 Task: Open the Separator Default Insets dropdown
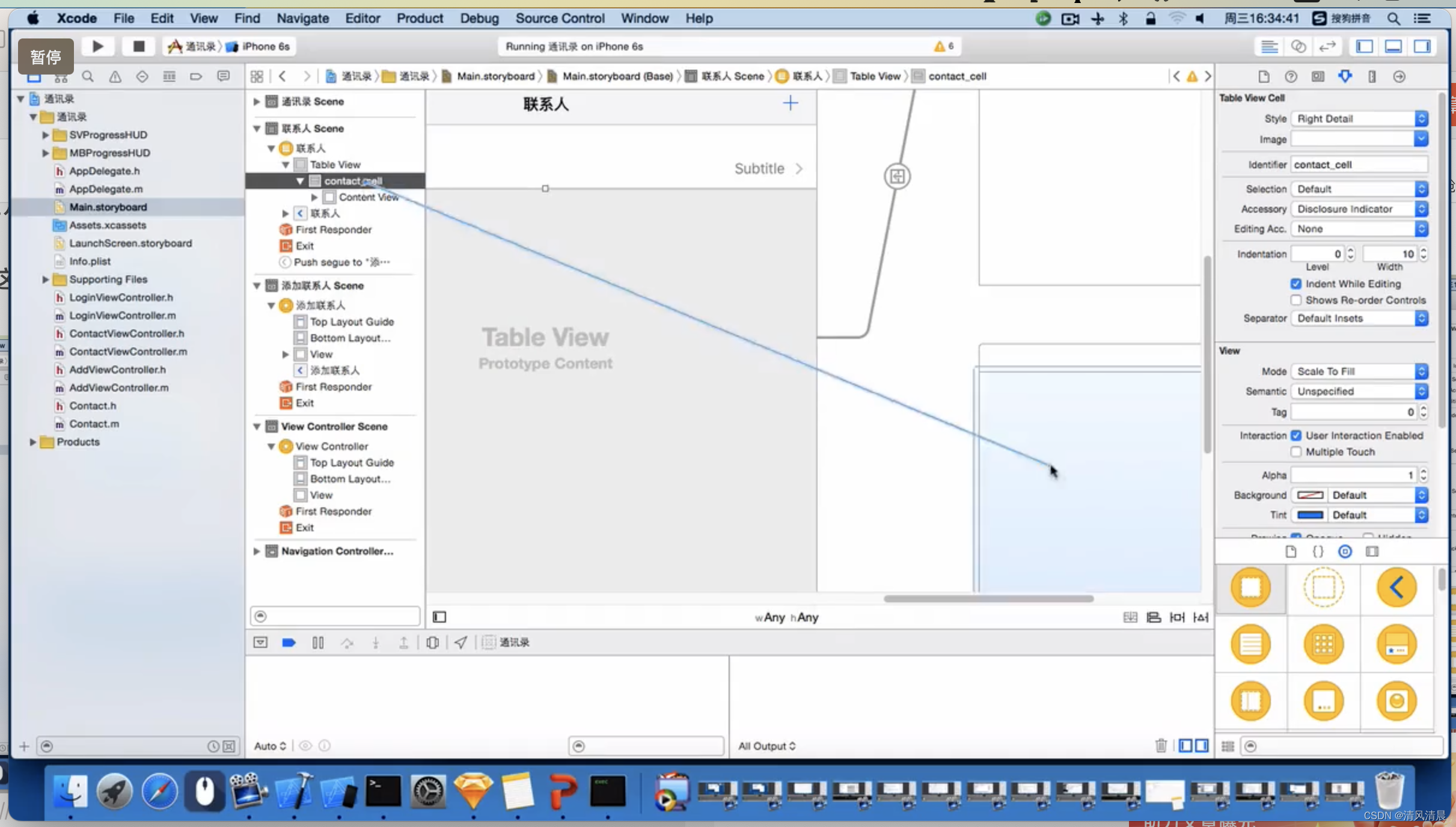tap(1359, 318)
